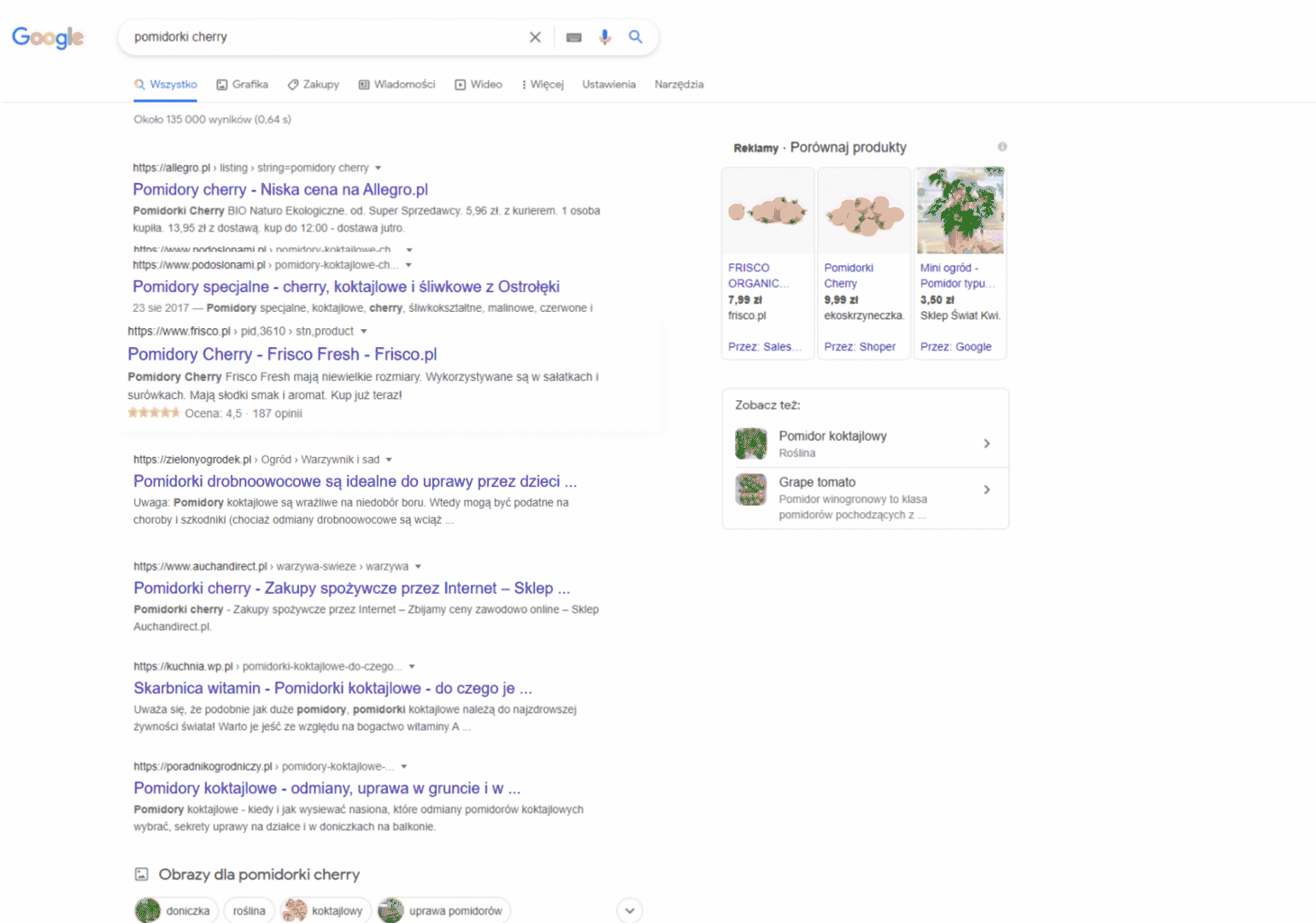
Task: Open Grape tomato via its right chevron
Action: click(987, 490)
